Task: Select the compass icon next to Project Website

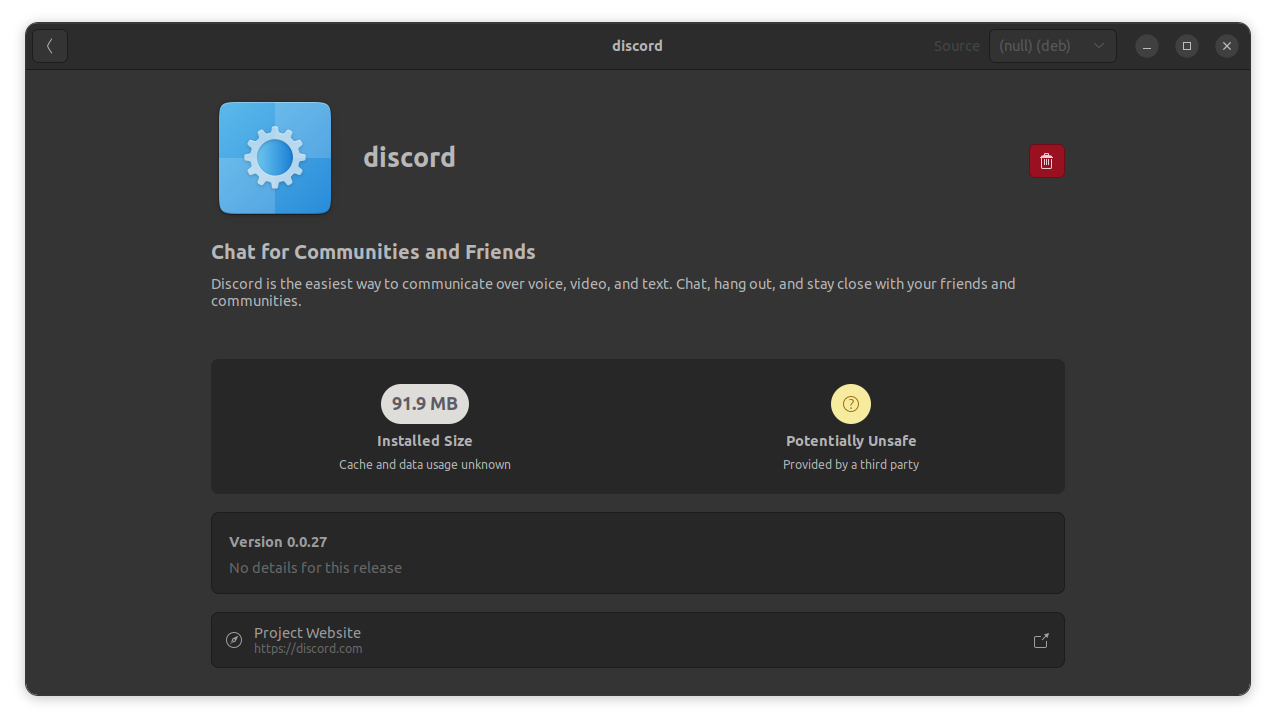Action: pyautogui.click(x=234, y=640)
